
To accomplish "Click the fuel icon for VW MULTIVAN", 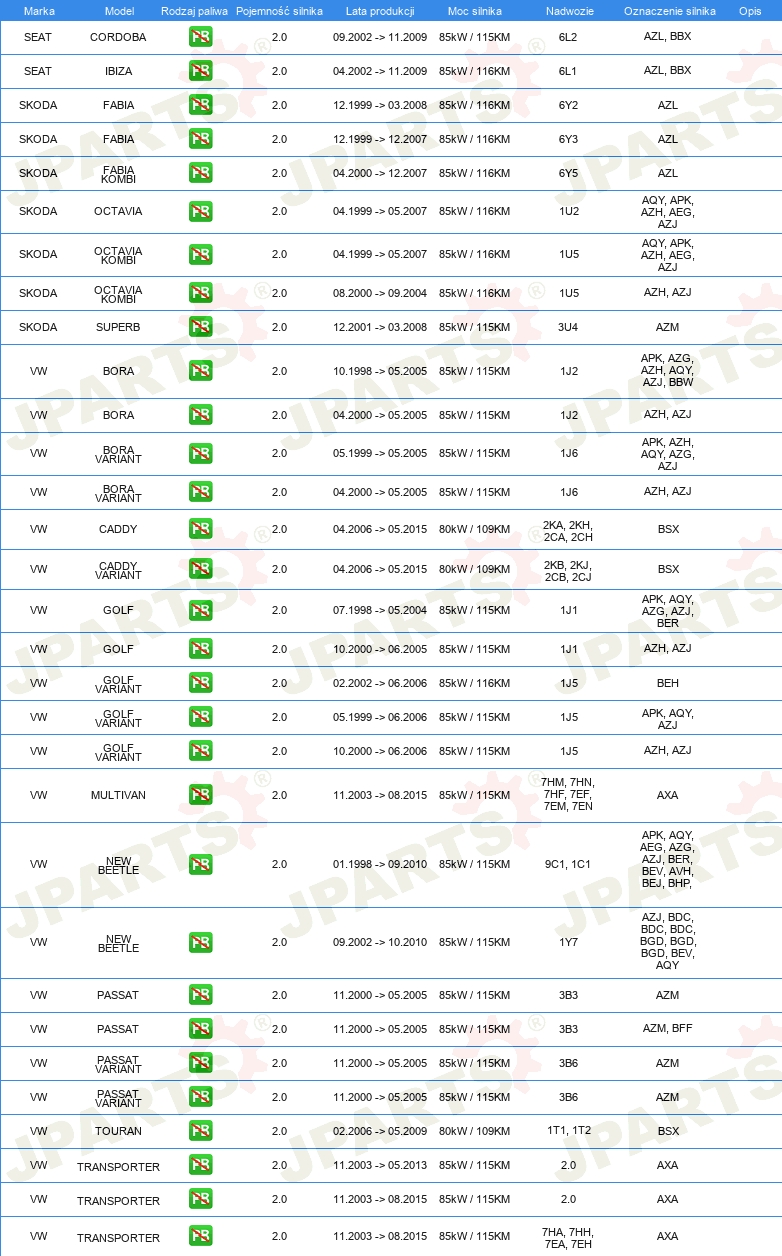I will click(200, 795).
